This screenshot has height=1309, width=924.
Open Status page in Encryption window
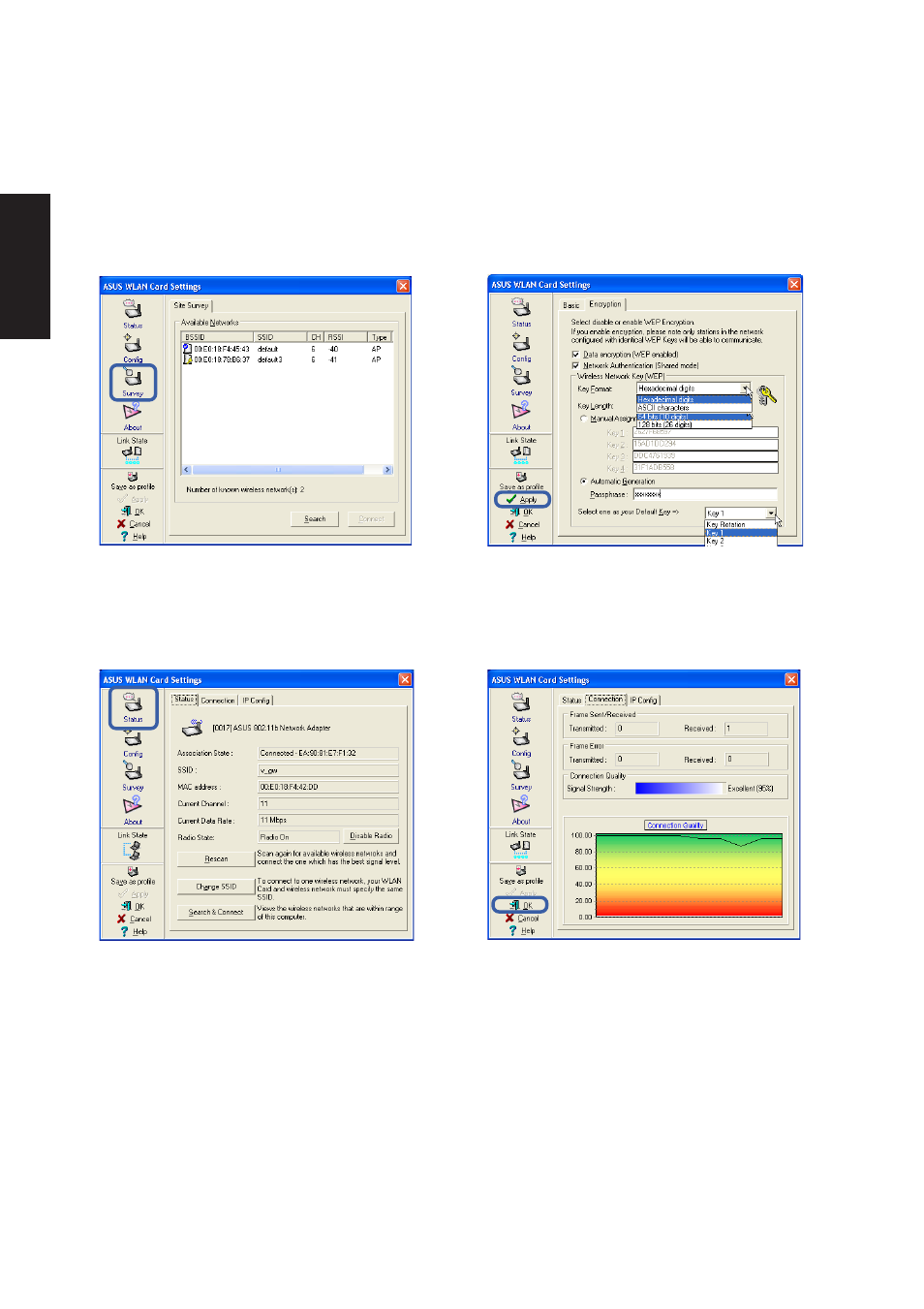coord(521,312)
